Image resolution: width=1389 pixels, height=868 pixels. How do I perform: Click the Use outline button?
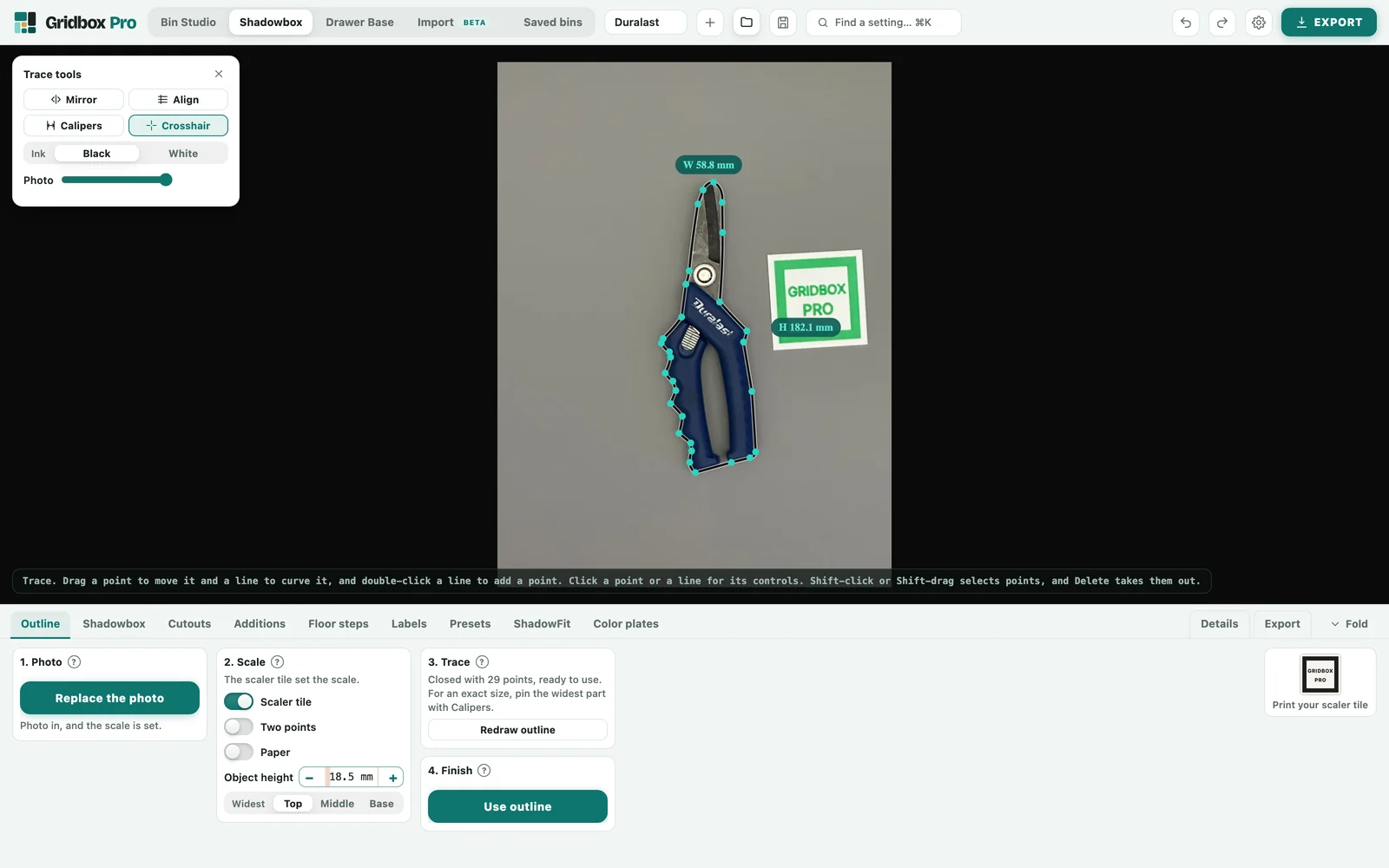517,806
